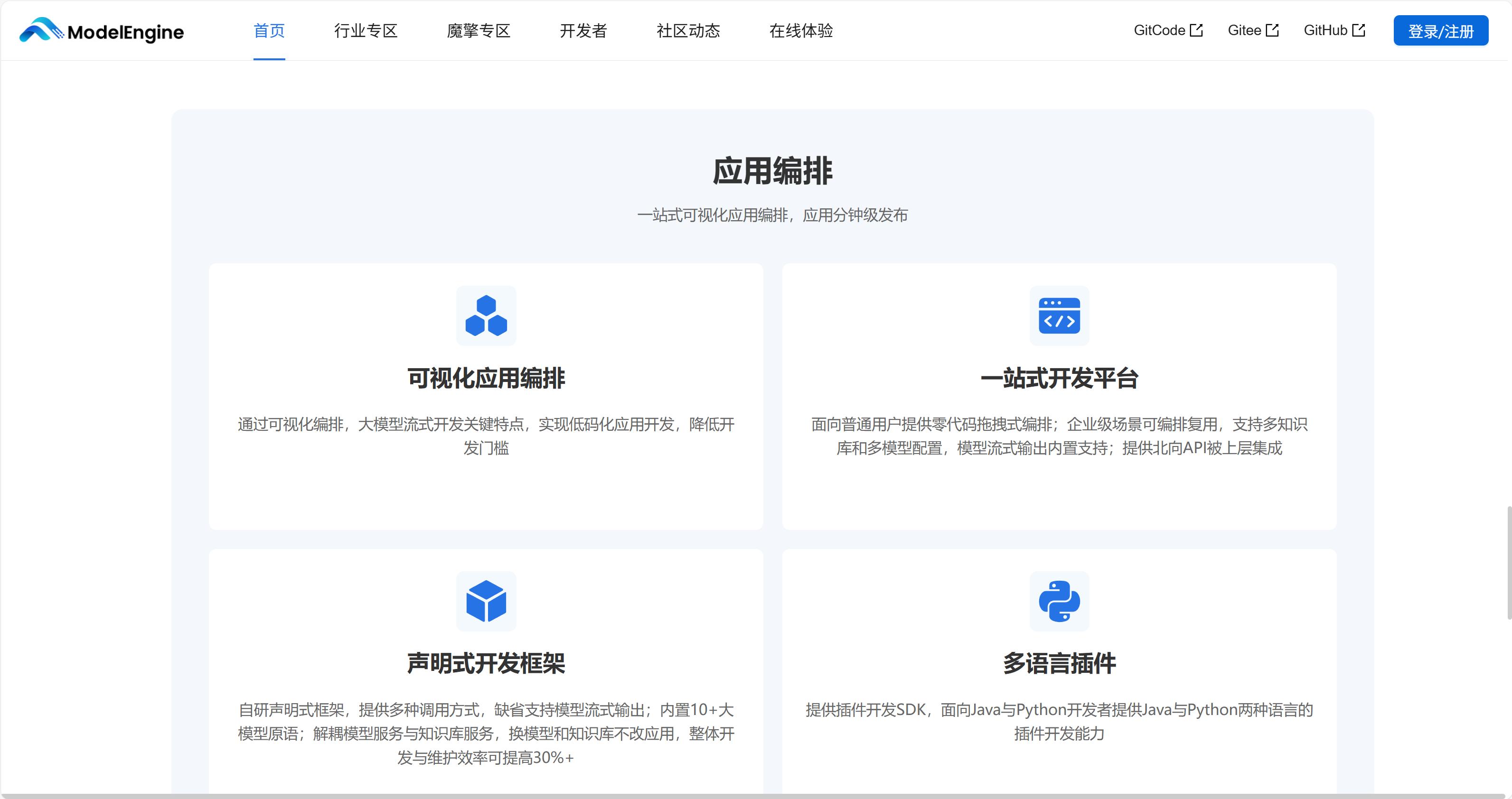This screenshot has height=799, width=1512.
Task: Open the 魔擎专区 menu item
Action: pos(479,30)
